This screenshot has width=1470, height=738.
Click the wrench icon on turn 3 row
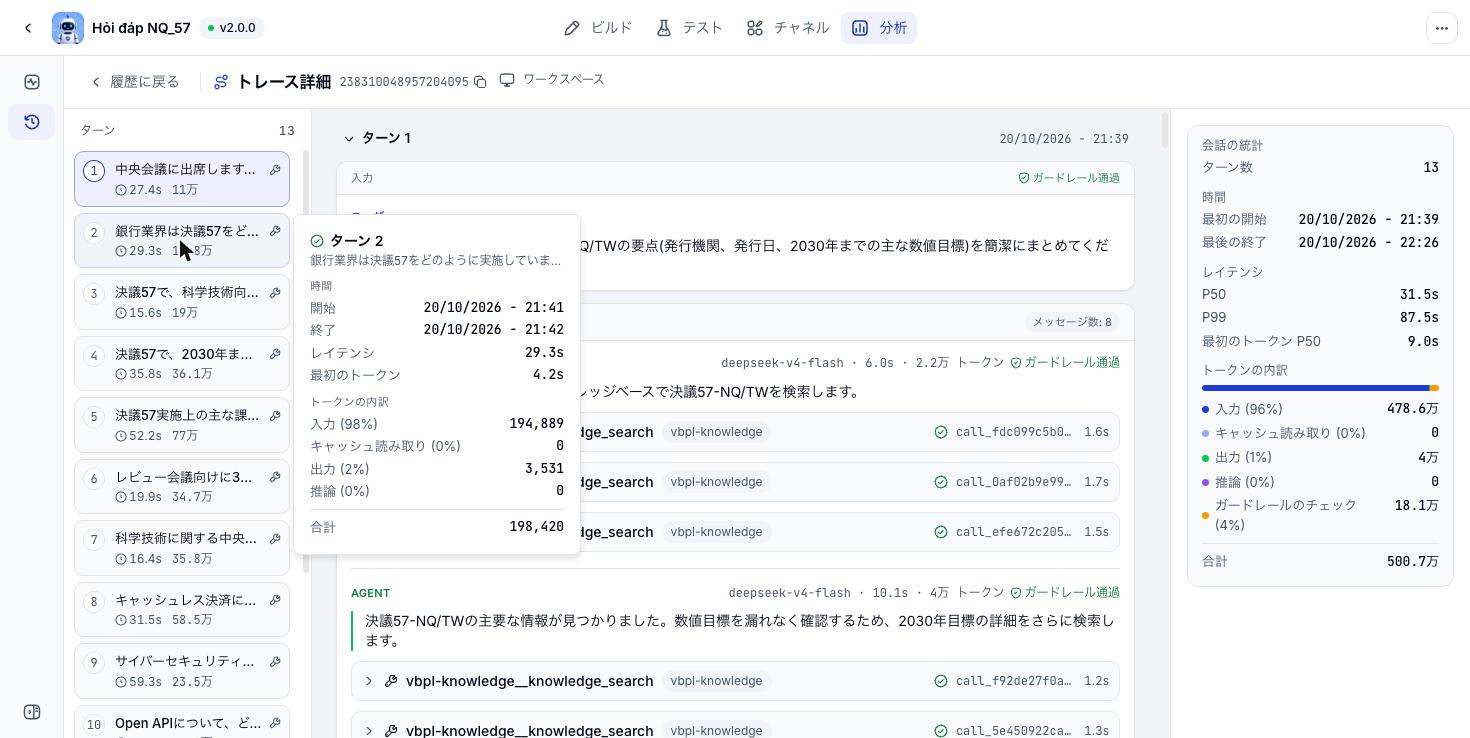click(x=275, y=293)
